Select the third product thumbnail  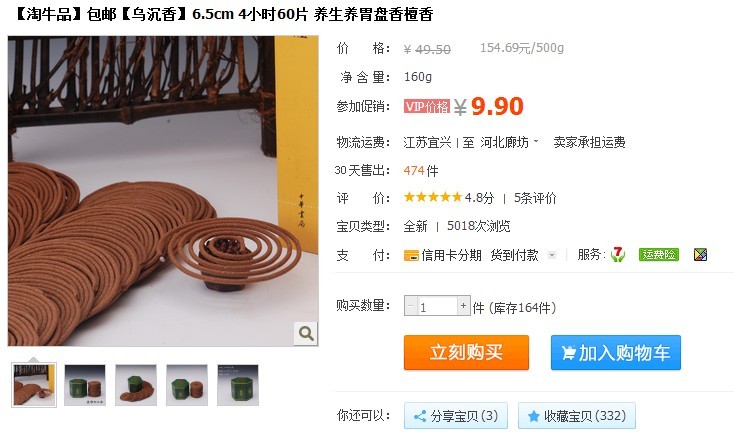pos(136,385)
